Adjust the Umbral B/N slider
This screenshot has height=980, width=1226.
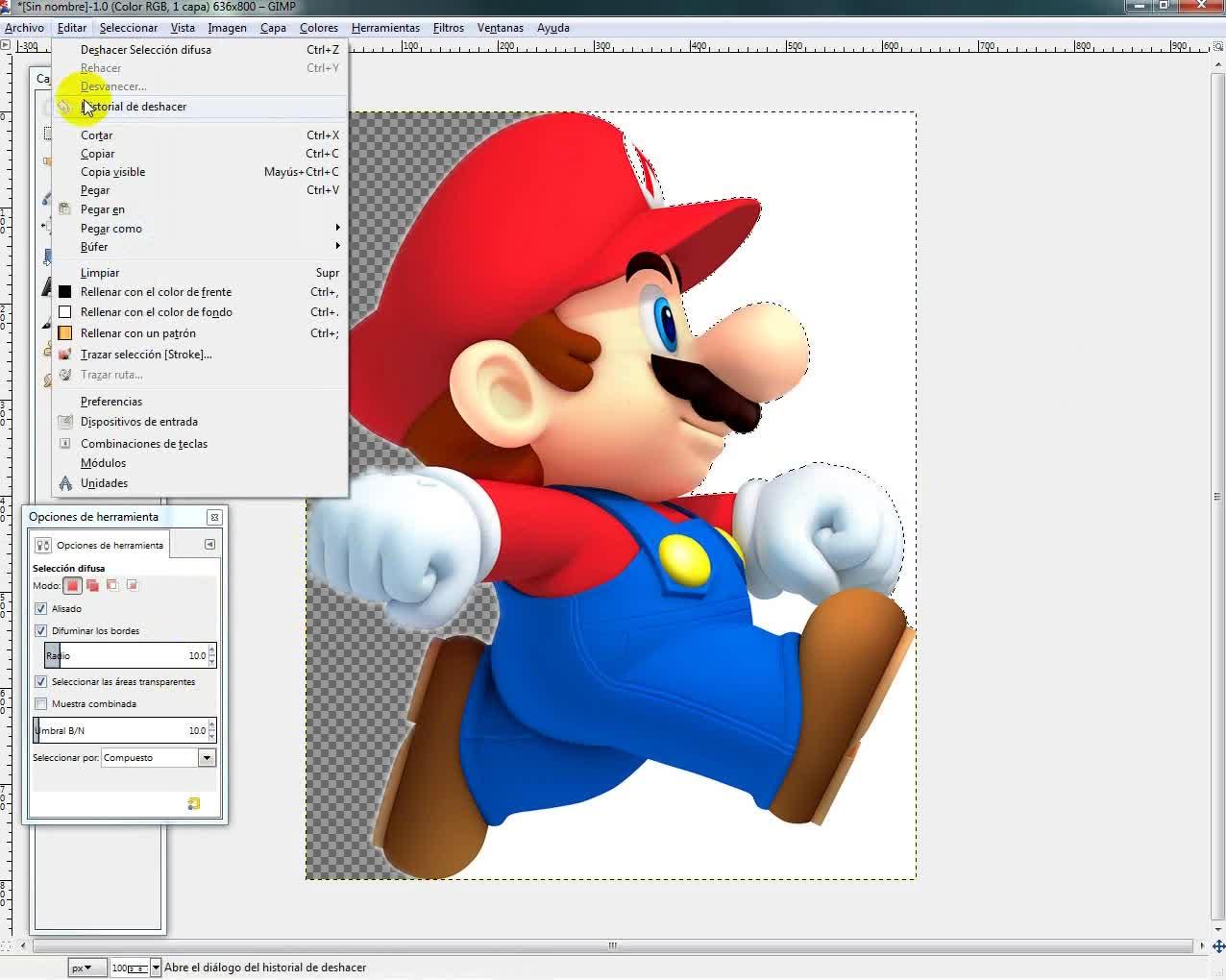coord(115,731)
